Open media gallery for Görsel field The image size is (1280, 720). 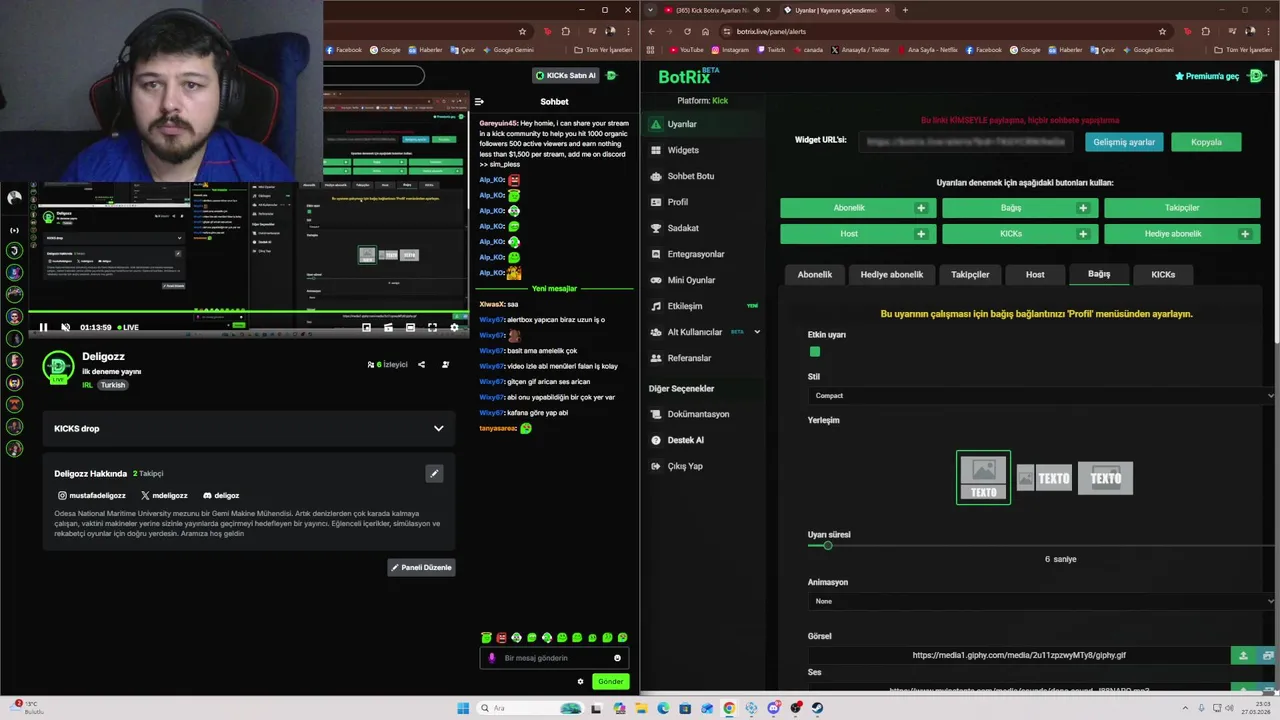(x=1267, y=655)
